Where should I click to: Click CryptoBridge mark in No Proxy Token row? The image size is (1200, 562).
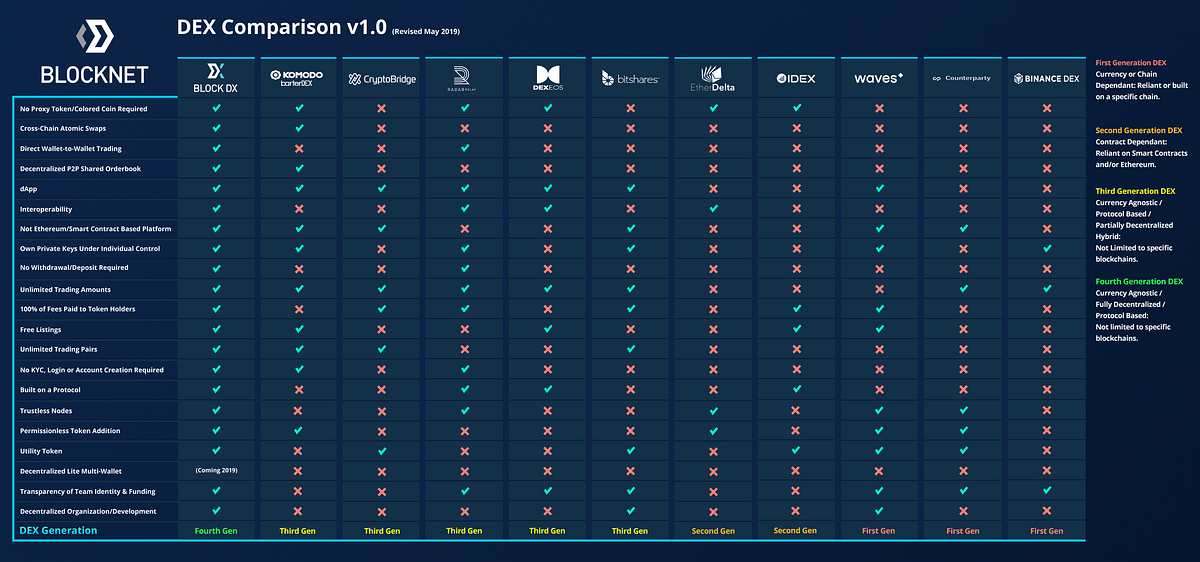381,108
